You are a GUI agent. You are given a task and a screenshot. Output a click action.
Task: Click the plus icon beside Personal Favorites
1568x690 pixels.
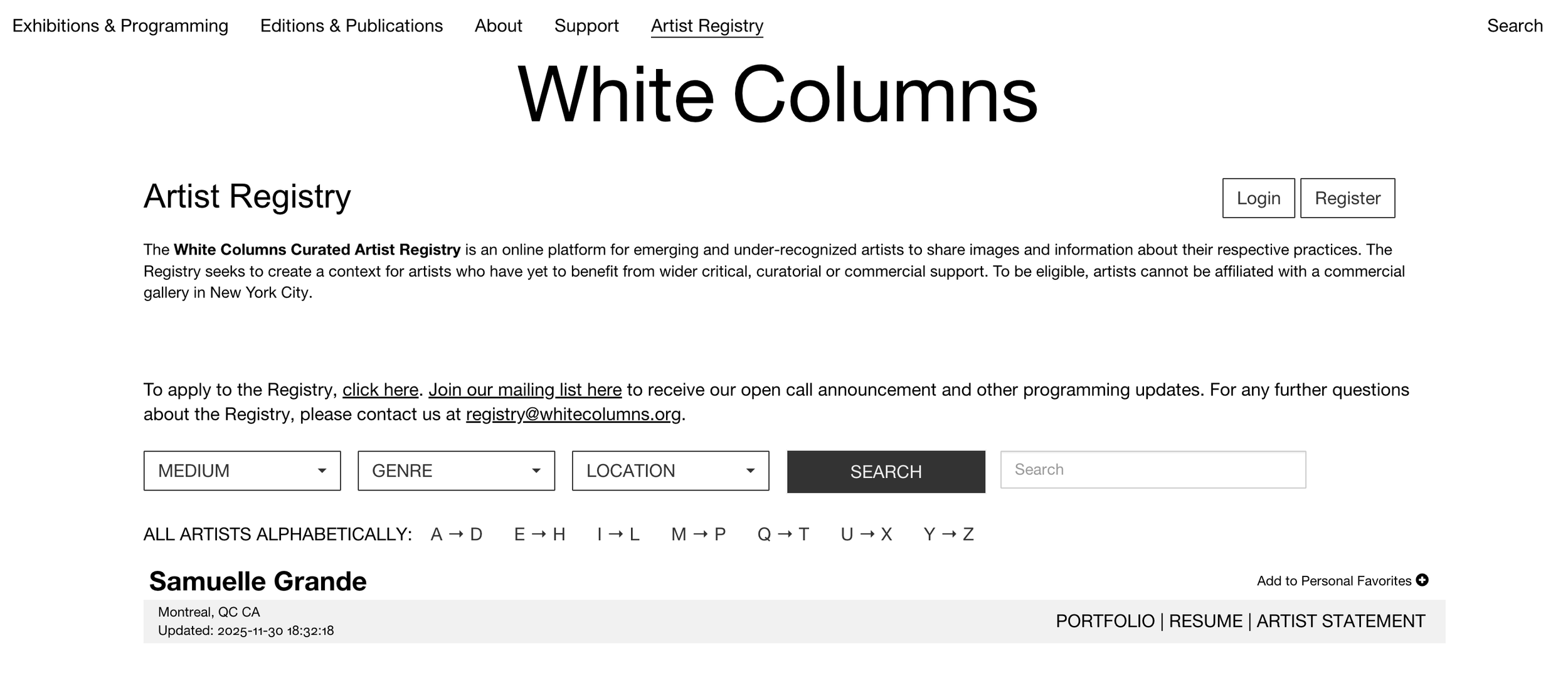click(1422, 580)
